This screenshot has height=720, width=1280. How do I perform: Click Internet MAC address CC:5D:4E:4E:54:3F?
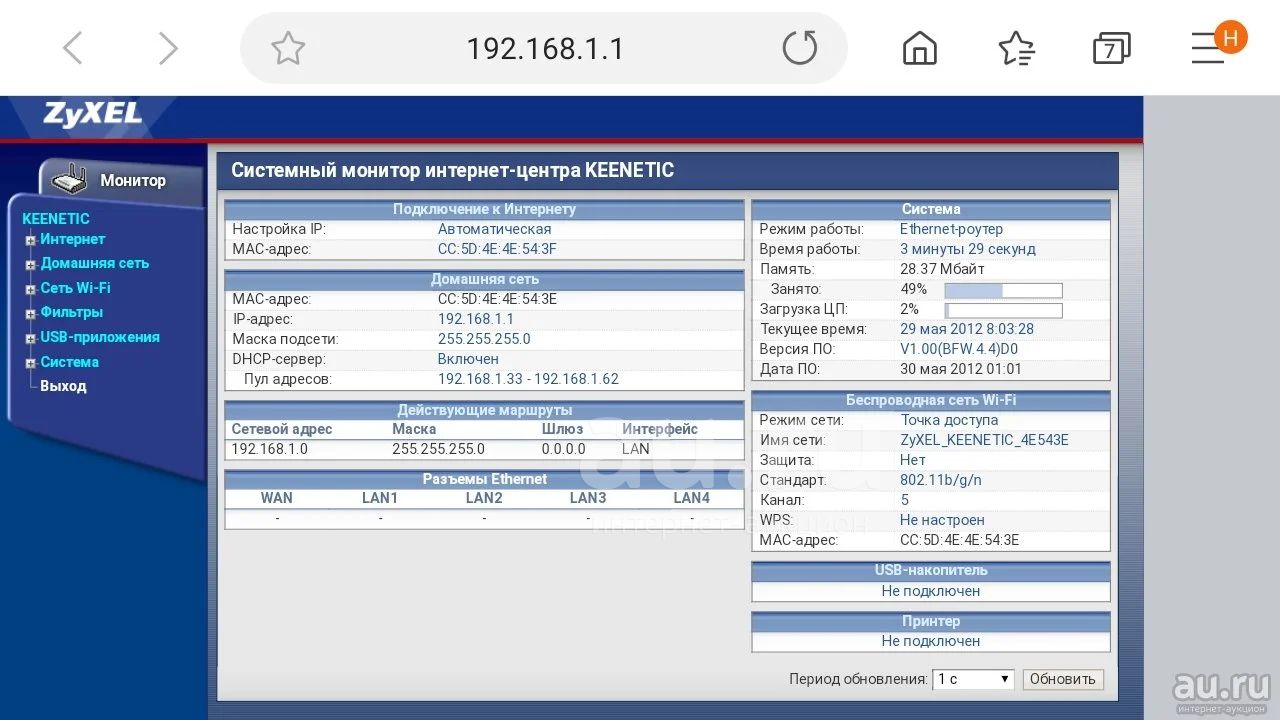coord(497,249)
